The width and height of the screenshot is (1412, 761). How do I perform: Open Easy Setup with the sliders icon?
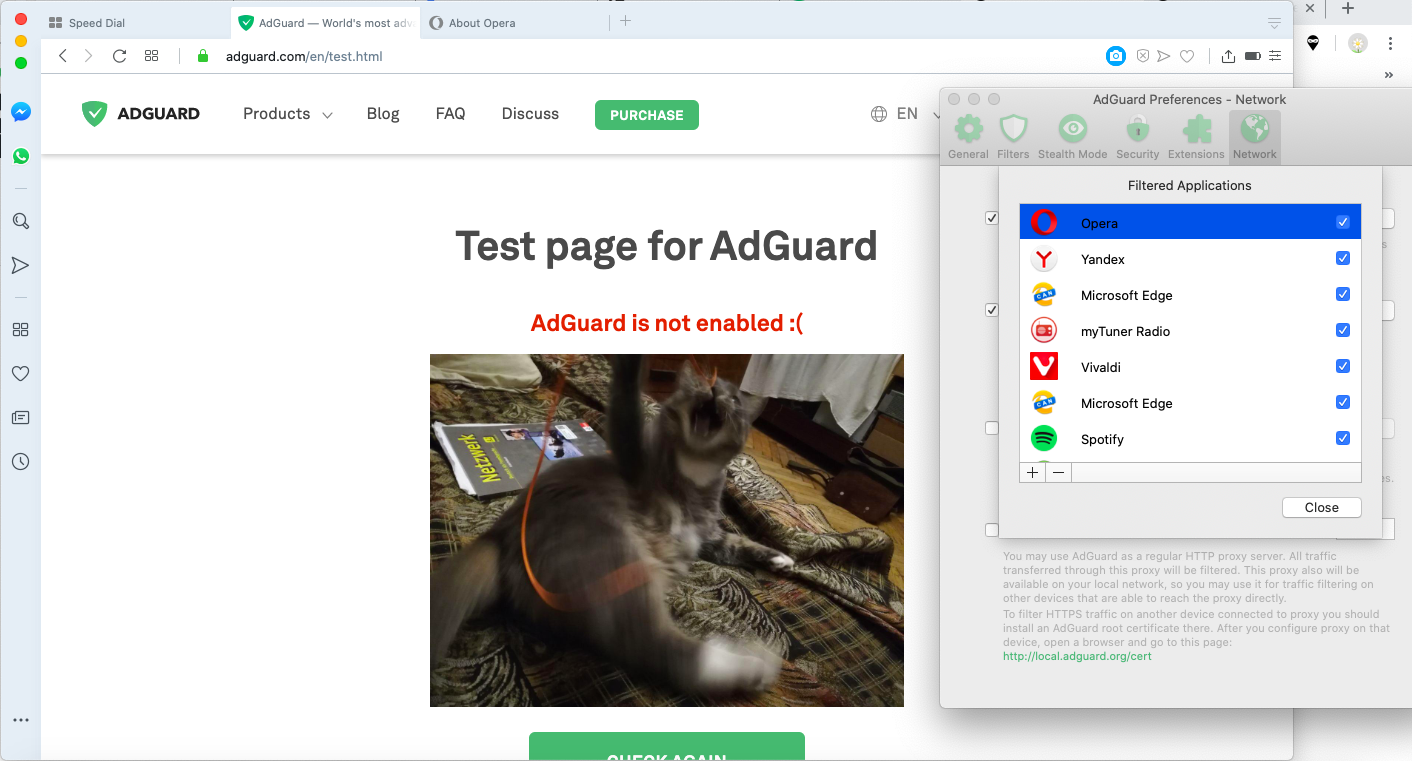point(1275,56)
